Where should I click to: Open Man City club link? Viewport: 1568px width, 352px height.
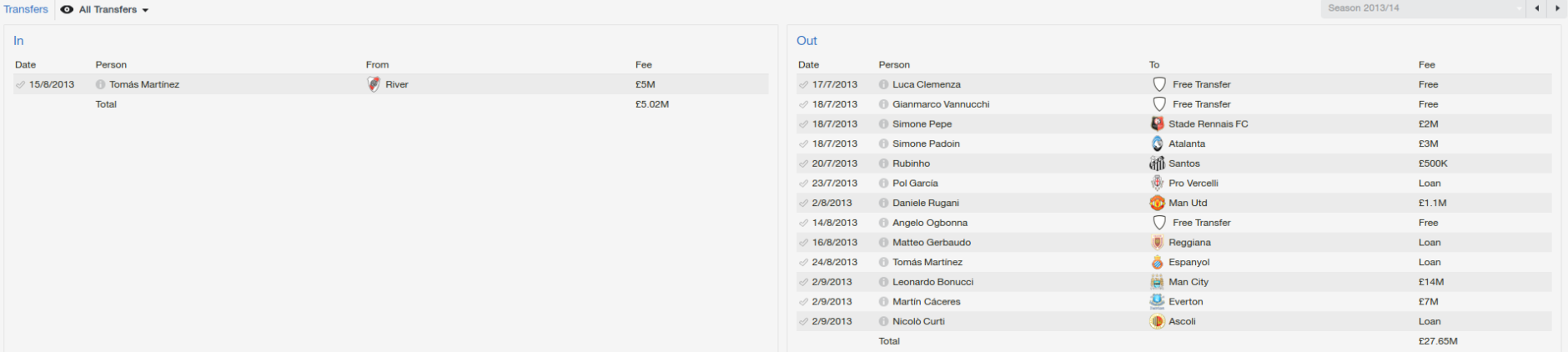[1188, 282]
